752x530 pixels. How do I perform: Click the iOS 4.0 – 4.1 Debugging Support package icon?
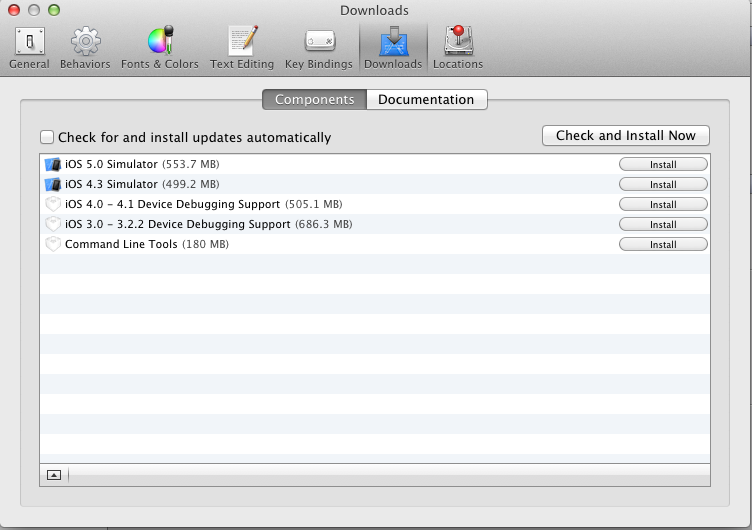point(53,204)
